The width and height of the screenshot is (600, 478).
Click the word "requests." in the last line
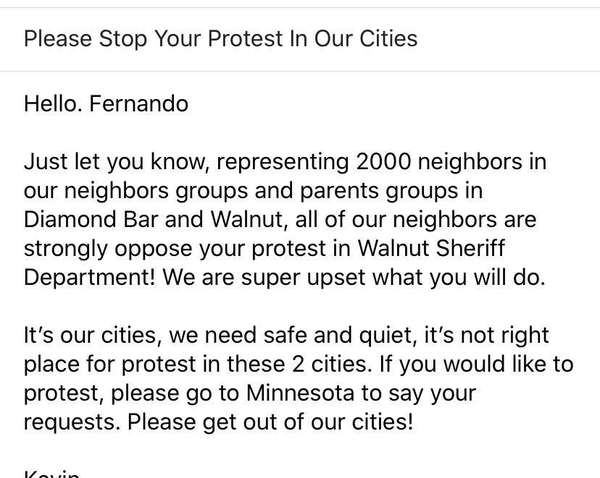(72, 423)
